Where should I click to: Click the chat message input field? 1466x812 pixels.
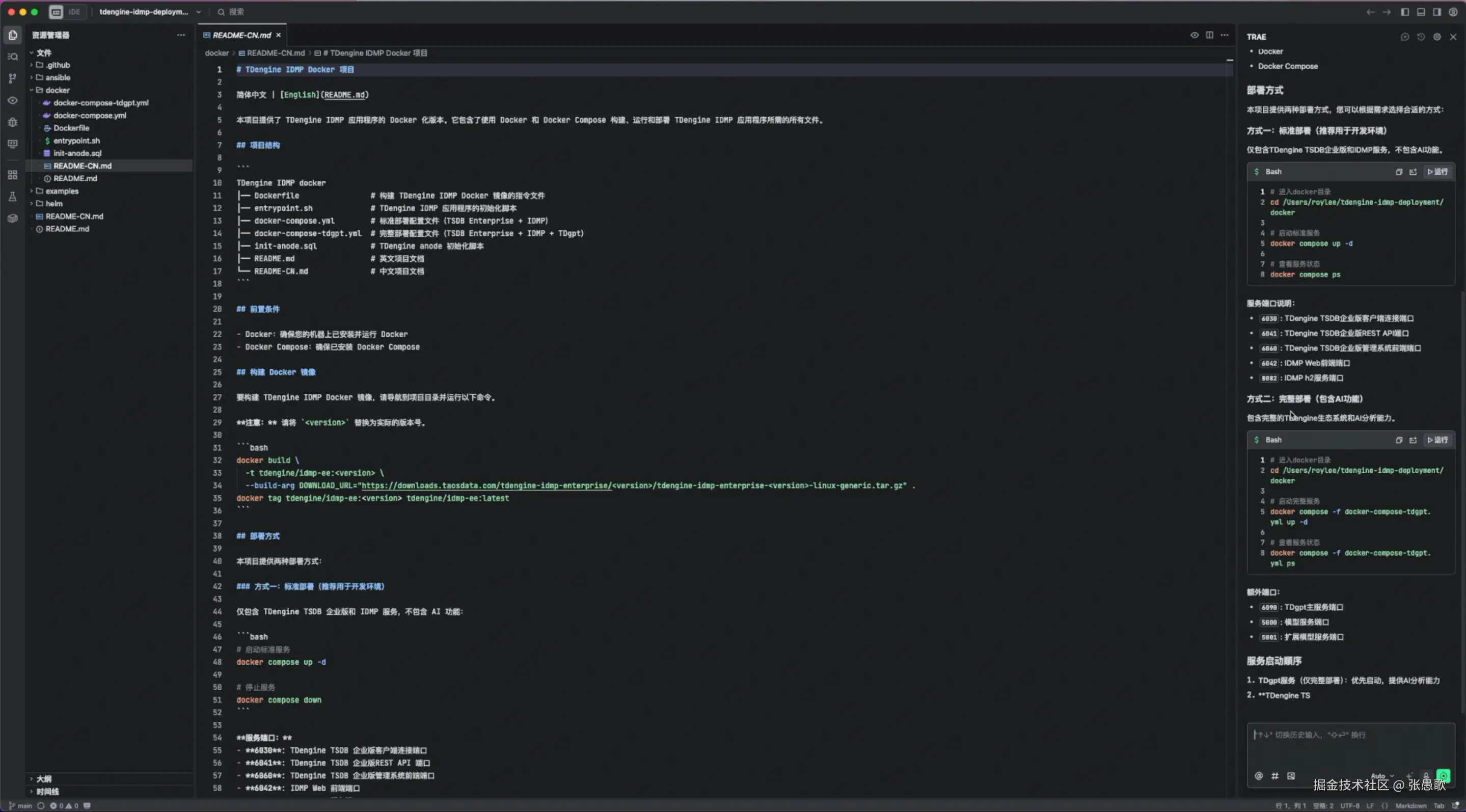pyautogui.click(x=1350, y=745)
